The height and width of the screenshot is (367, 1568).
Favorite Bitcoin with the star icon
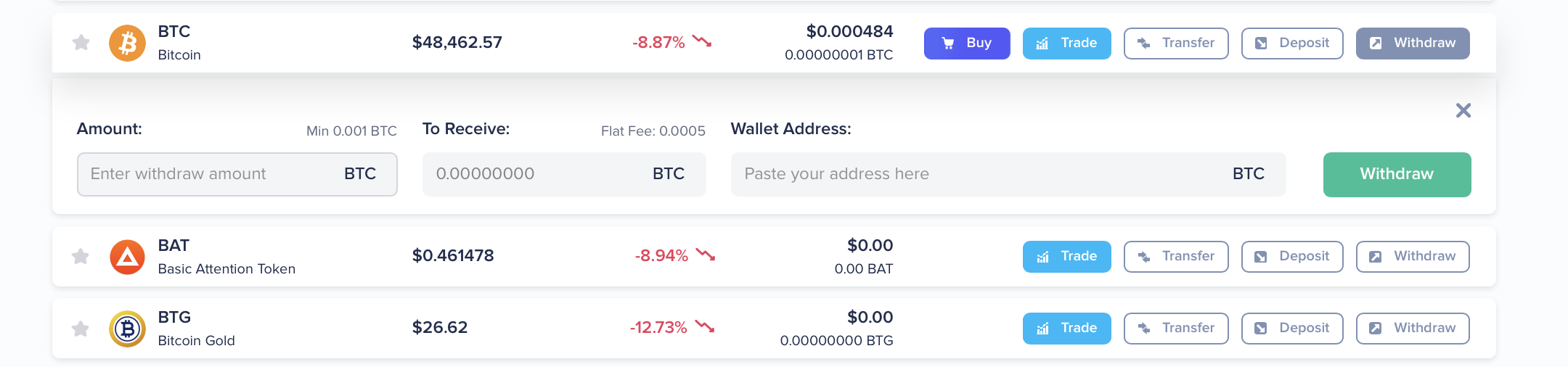click(x=81, y=43)
